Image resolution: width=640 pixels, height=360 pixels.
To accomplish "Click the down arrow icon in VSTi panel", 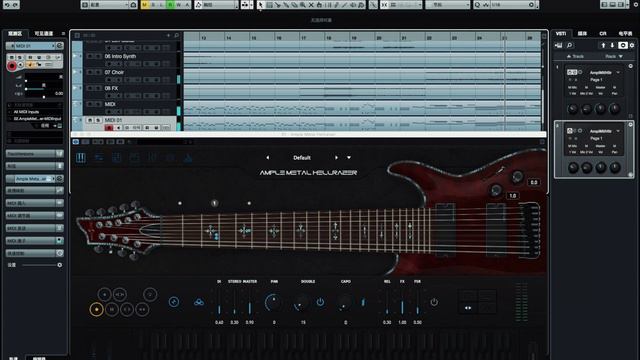I will [612, 45].
